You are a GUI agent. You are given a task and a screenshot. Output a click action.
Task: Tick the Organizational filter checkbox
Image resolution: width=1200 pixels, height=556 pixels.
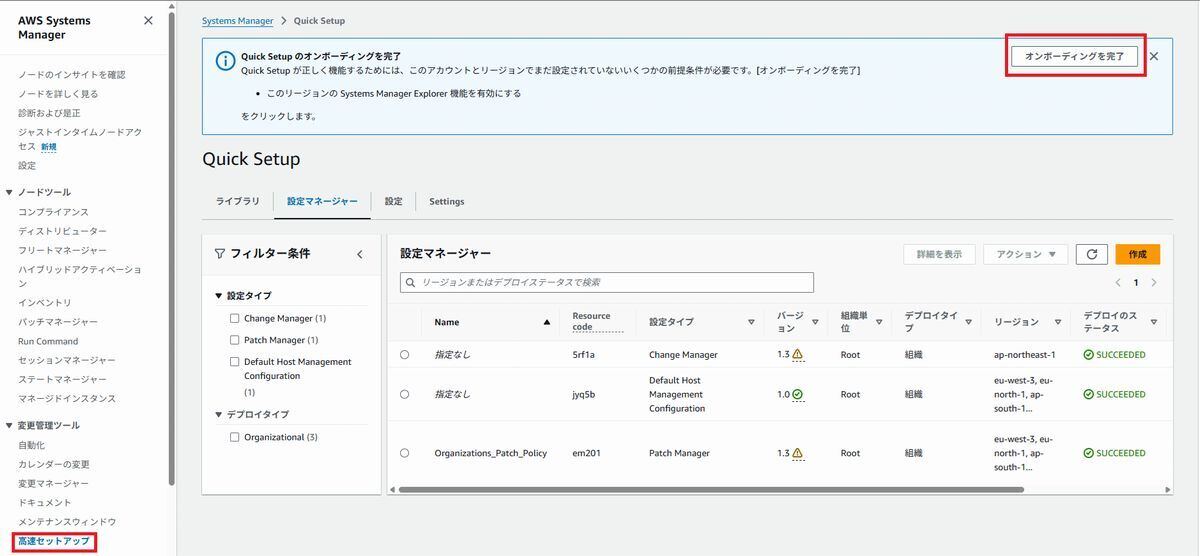tap(235, 437)
